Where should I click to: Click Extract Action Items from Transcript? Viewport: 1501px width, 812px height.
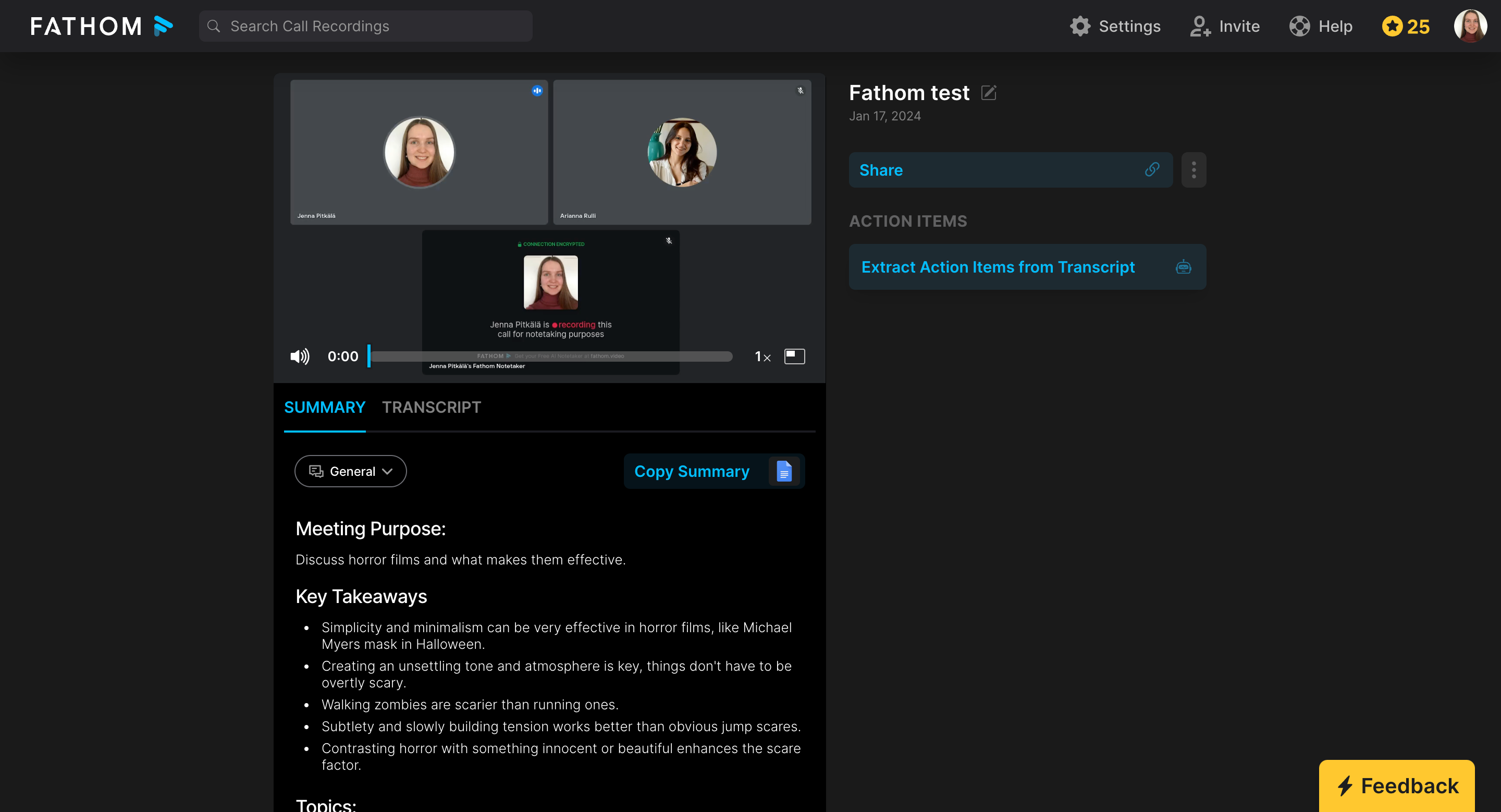tap(1027, 267)
